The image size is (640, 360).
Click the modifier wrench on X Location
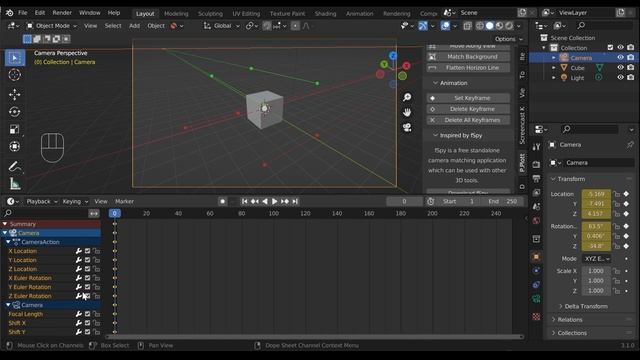coord(79,251)
